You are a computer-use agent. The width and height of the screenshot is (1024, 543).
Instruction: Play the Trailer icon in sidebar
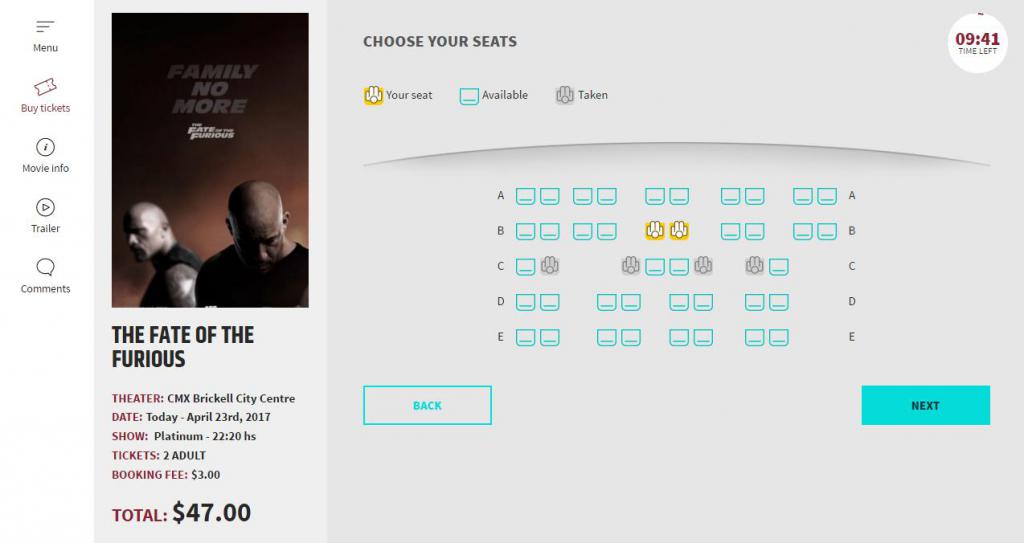[x=45, y=207]
